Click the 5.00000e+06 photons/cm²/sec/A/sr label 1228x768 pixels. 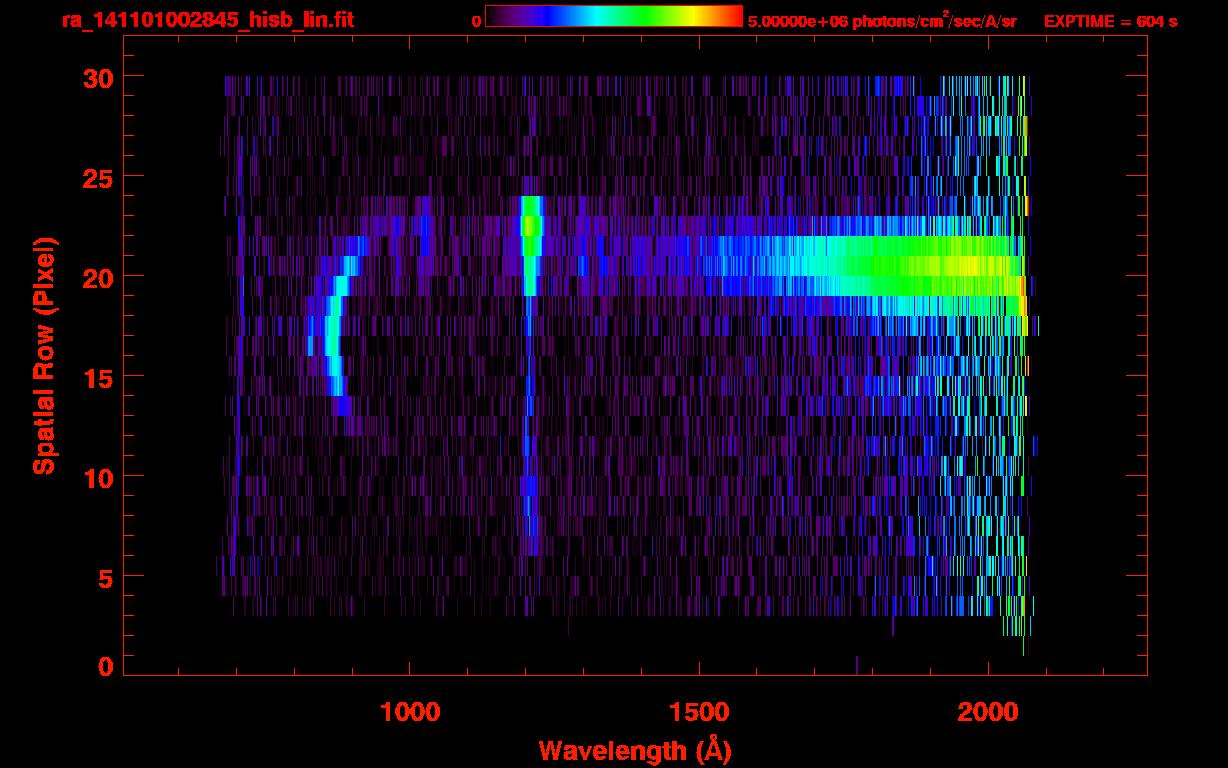[x=882, y=20]
